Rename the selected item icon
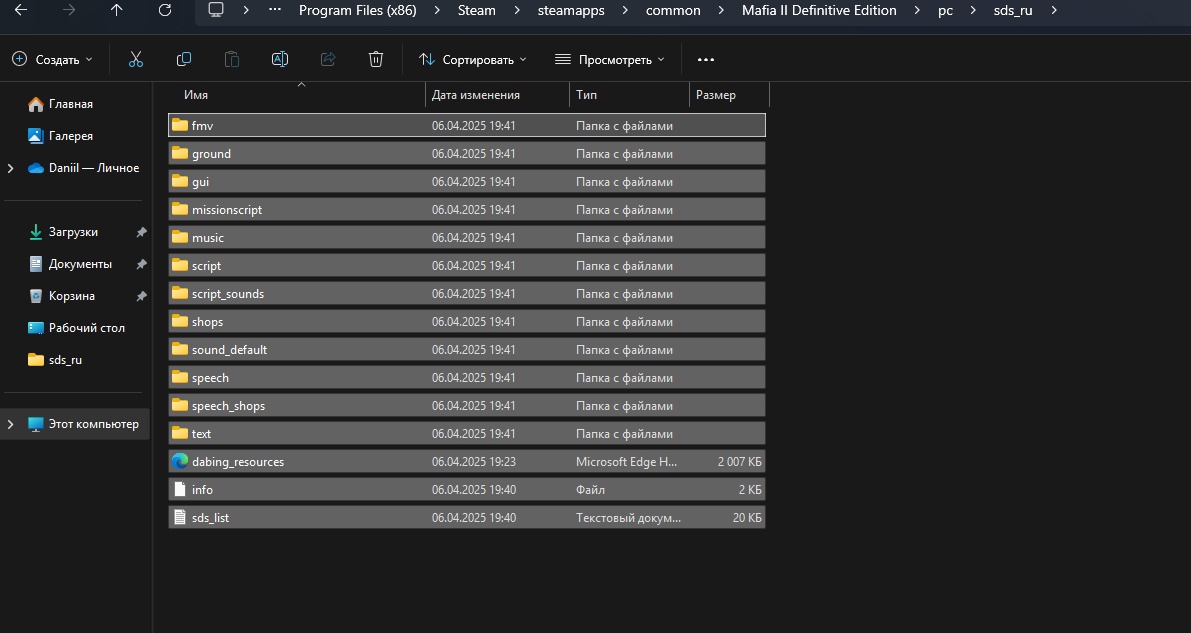The width and height of the screenshot is (1191, 633). 280,59
